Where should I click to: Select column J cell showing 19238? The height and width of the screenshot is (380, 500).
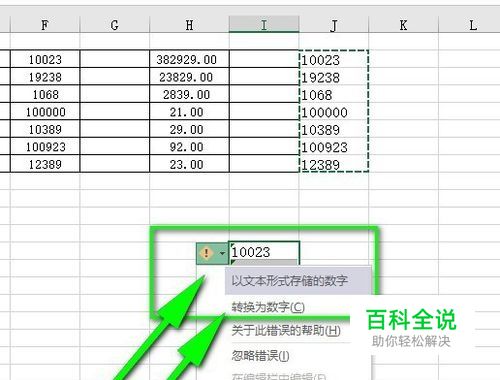[x=334, y=77]
